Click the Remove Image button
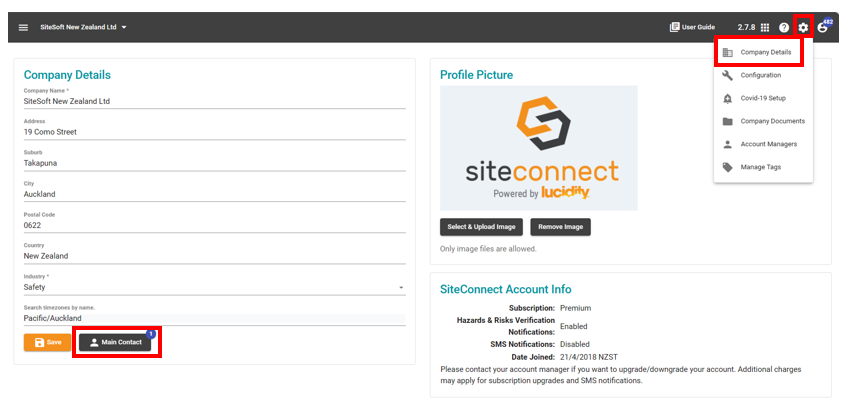Image resolution: width=846 pixels, height=408 pixels. (561, 227)
